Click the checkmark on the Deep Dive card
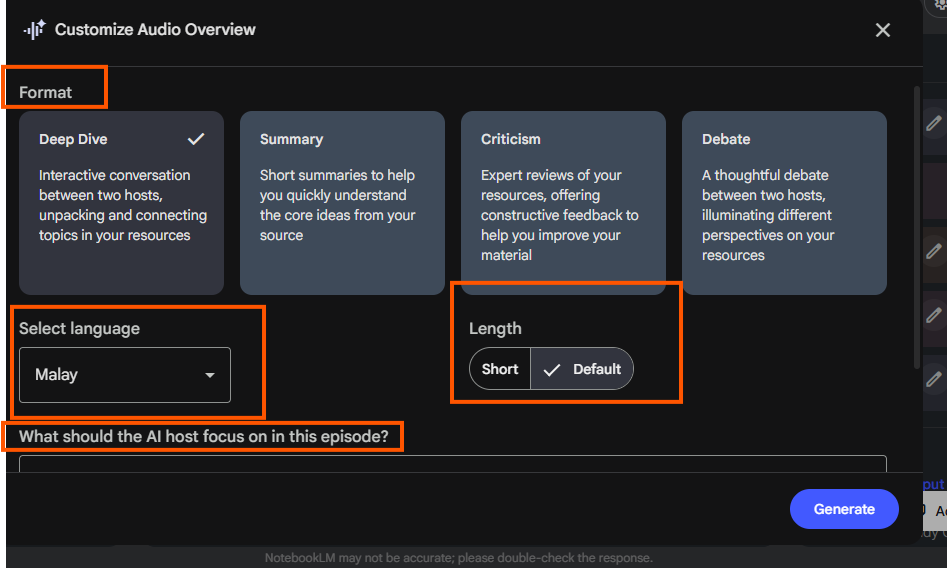 196,139
